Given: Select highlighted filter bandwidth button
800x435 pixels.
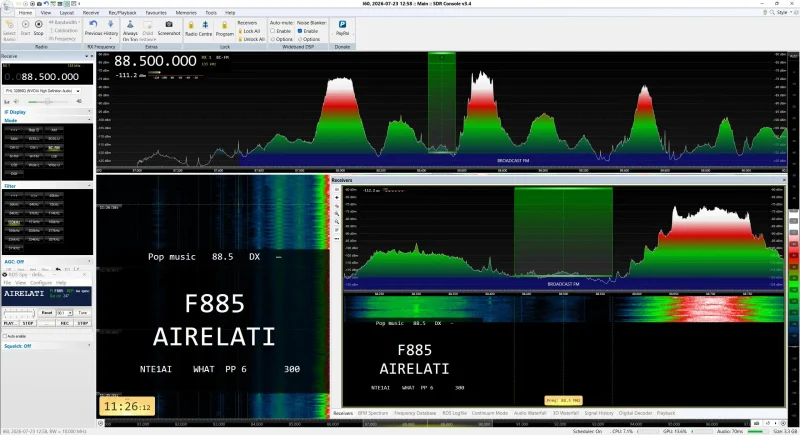Looking at the screenshot, I should [x=14, y=222].
